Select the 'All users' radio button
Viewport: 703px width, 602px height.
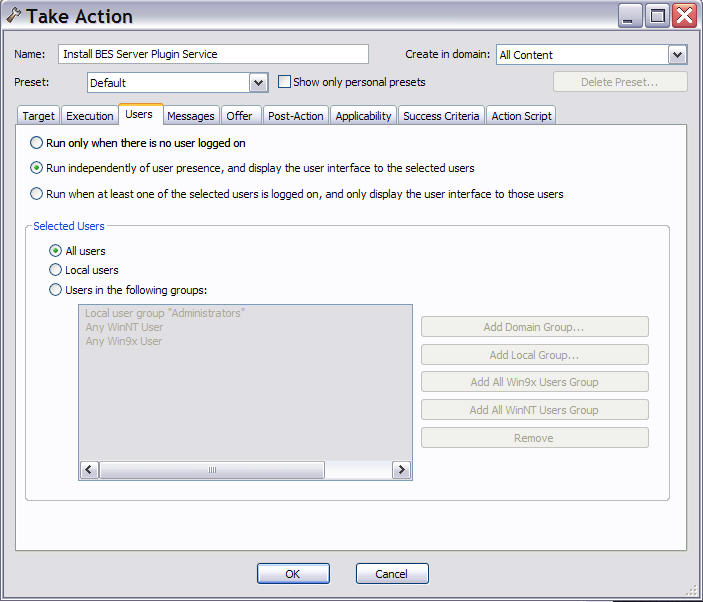click(55, 251)
